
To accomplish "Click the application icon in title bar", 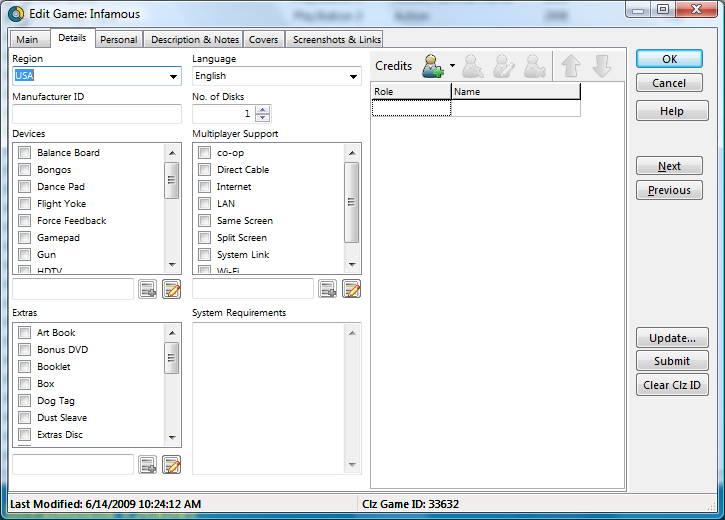I will pyautogui.click(x=16, y=14).
